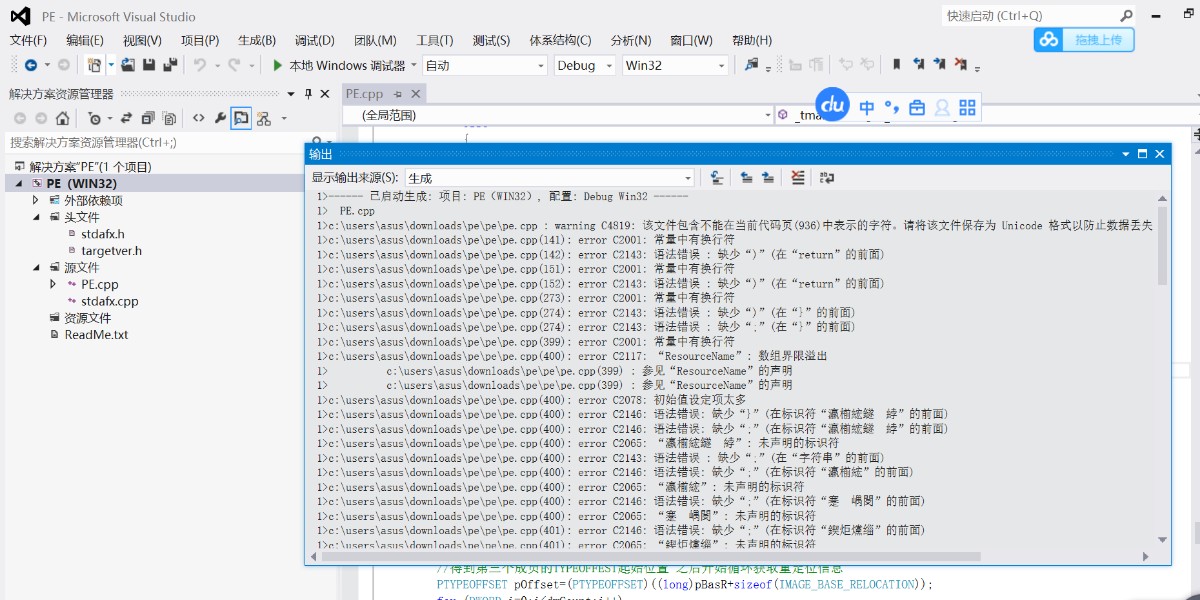Expand the 外部依赖项 tree node
Image resolution: width=1200 pixels, height=600 pixels.
pos(37,200)
